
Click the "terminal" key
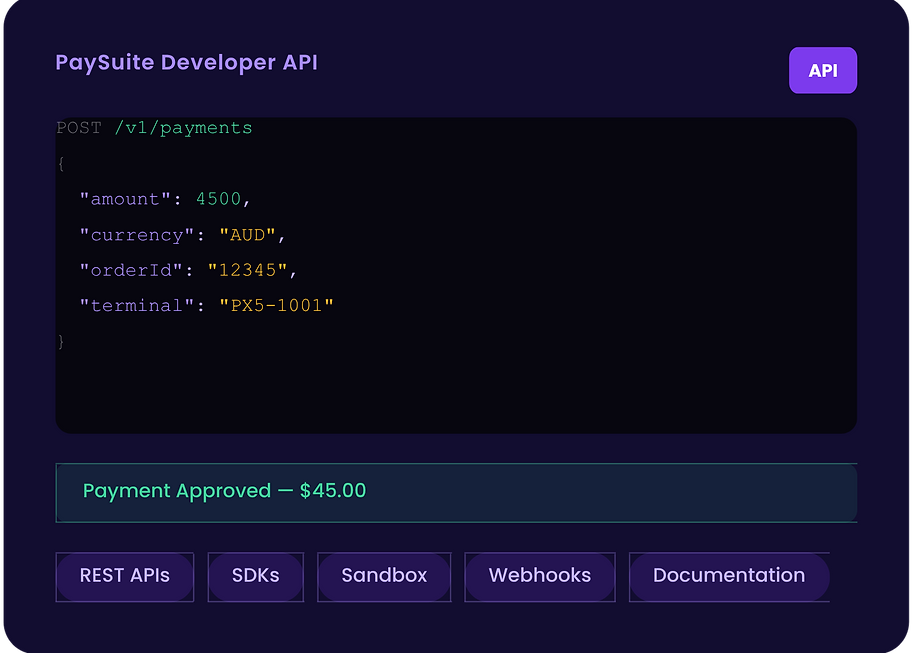(x=137, y=306)
